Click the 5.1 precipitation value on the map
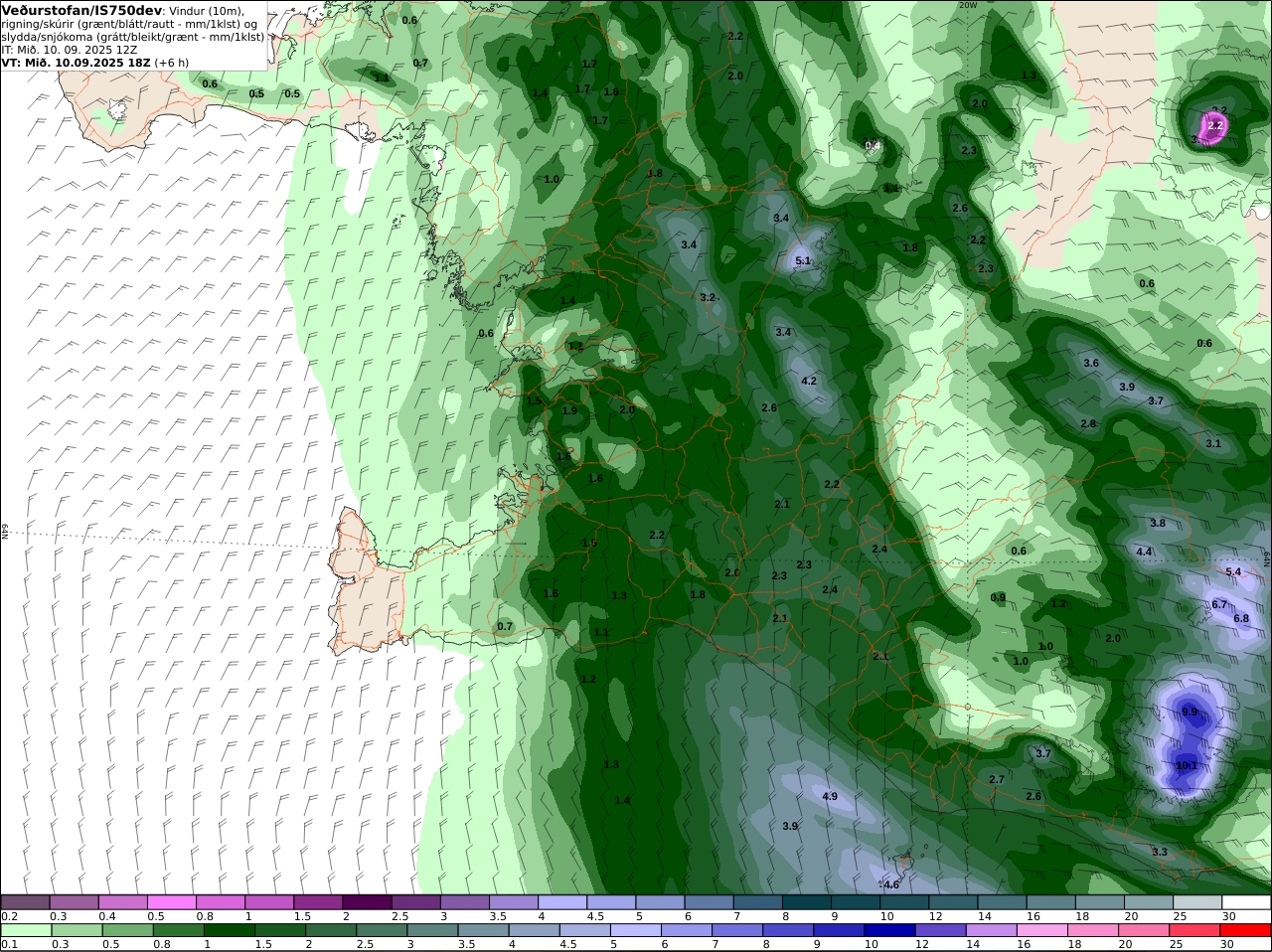Viewport: 1272px width, 952px height. [x=804, y=261]
